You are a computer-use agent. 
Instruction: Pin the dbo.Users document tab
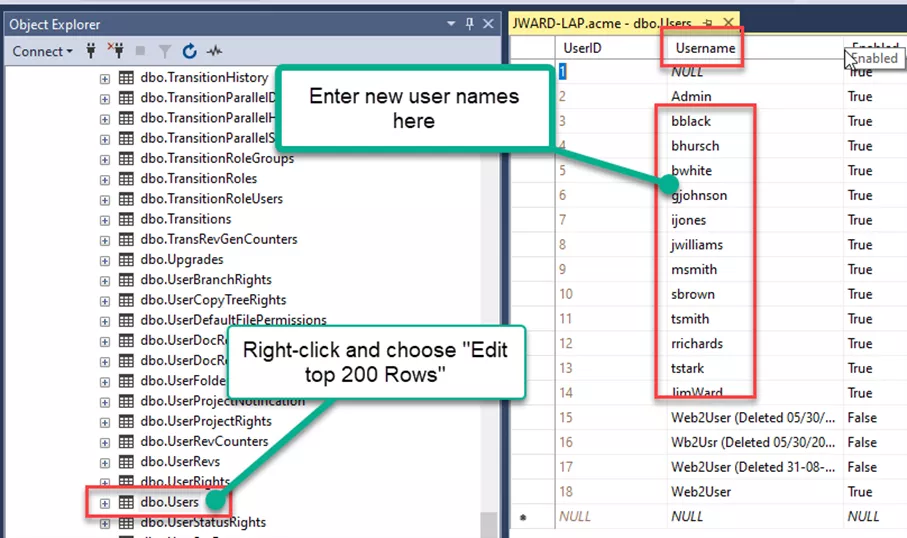click(707, 22)
